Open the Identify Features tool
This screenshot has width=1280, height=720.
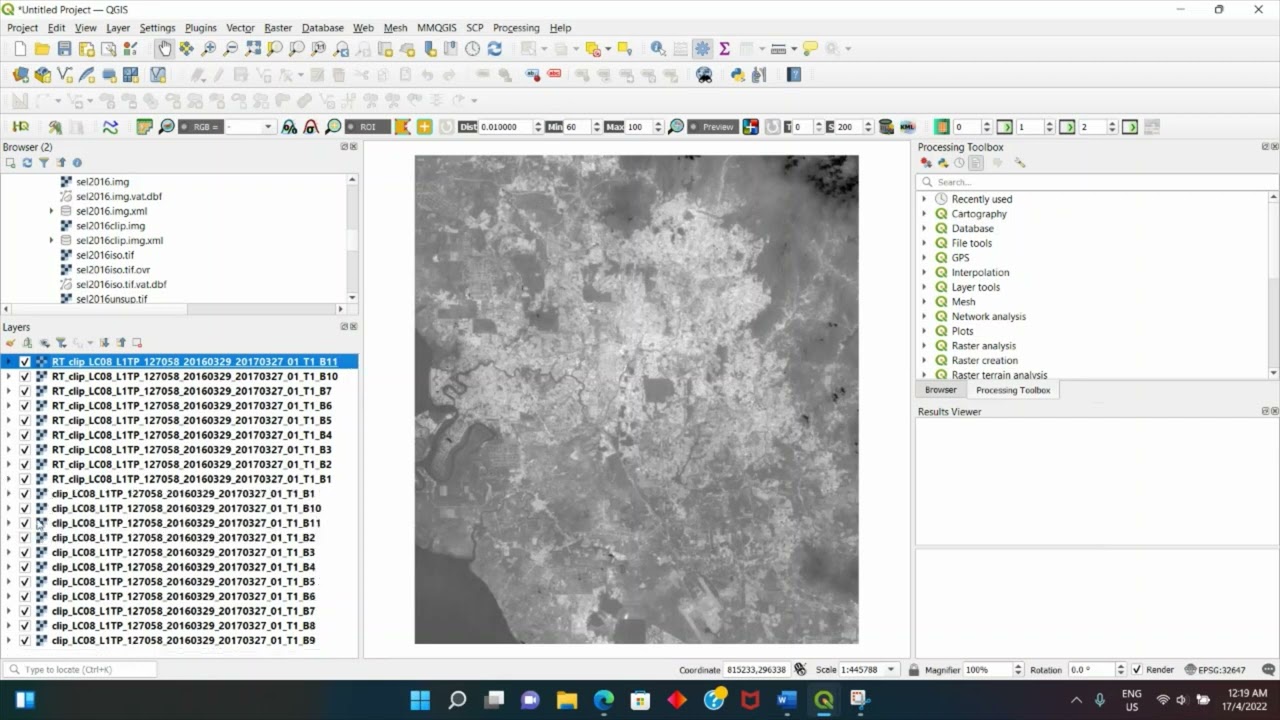pyautogui.click(x=658, y=48)
